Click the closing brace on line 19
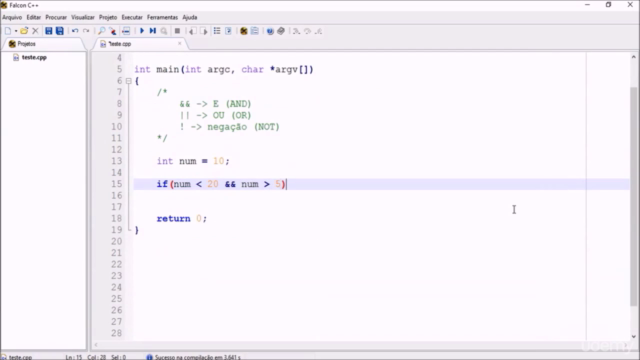This screenshot has width=640, height=360. click(137, 230)
